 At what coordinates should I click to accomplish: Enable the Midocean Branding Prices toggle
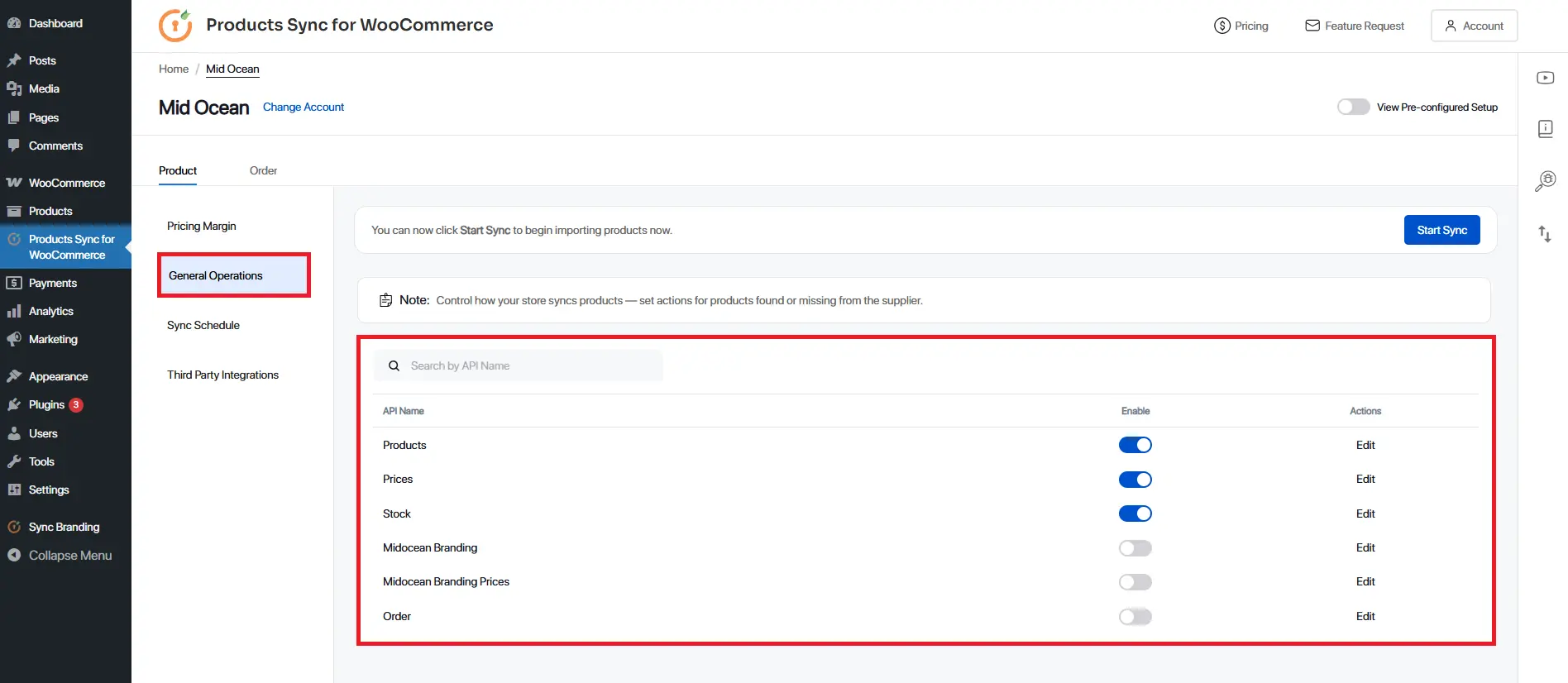pyautogui.click(x=1135, y=582)
